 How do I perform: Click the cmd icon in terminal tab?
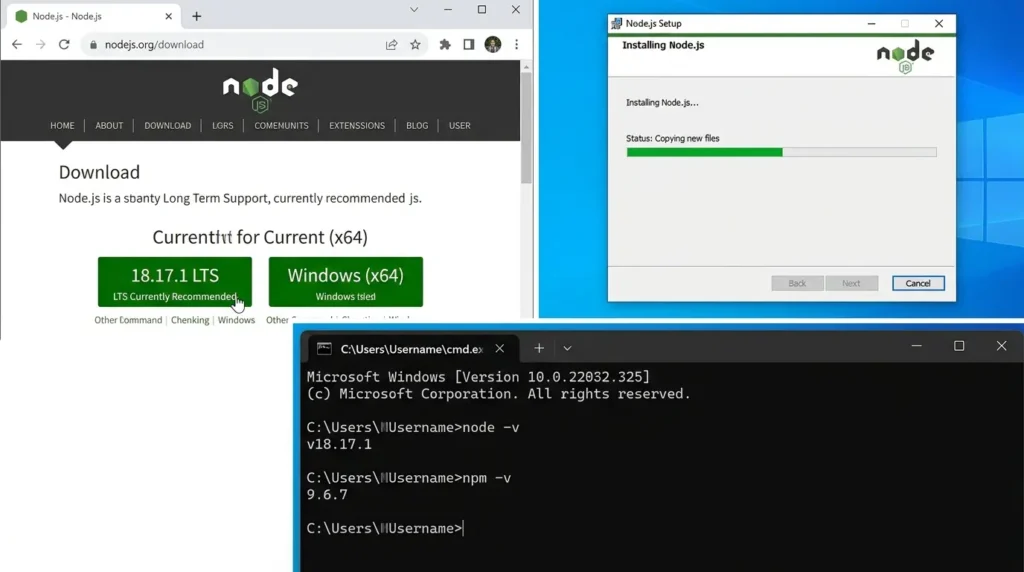(x=324, y=349)
